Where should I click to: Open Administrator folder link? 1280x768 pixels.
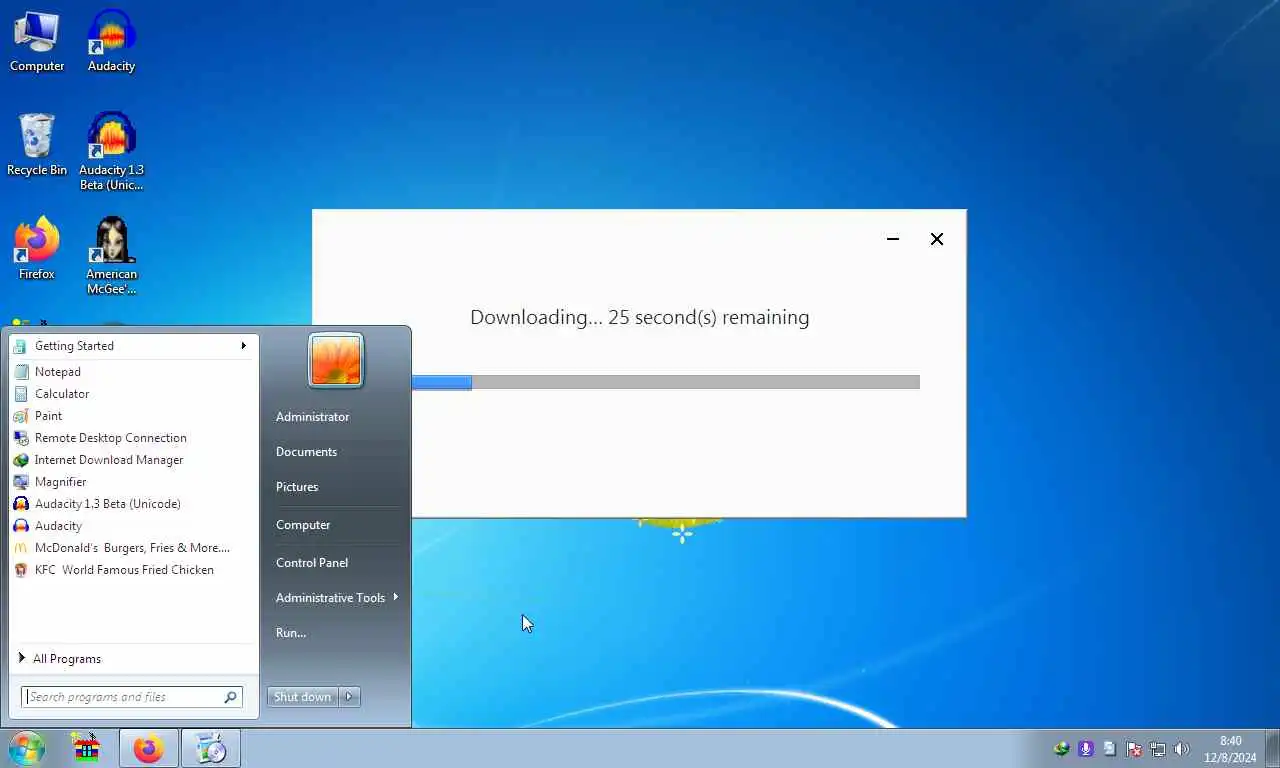(x=312, y=417)
